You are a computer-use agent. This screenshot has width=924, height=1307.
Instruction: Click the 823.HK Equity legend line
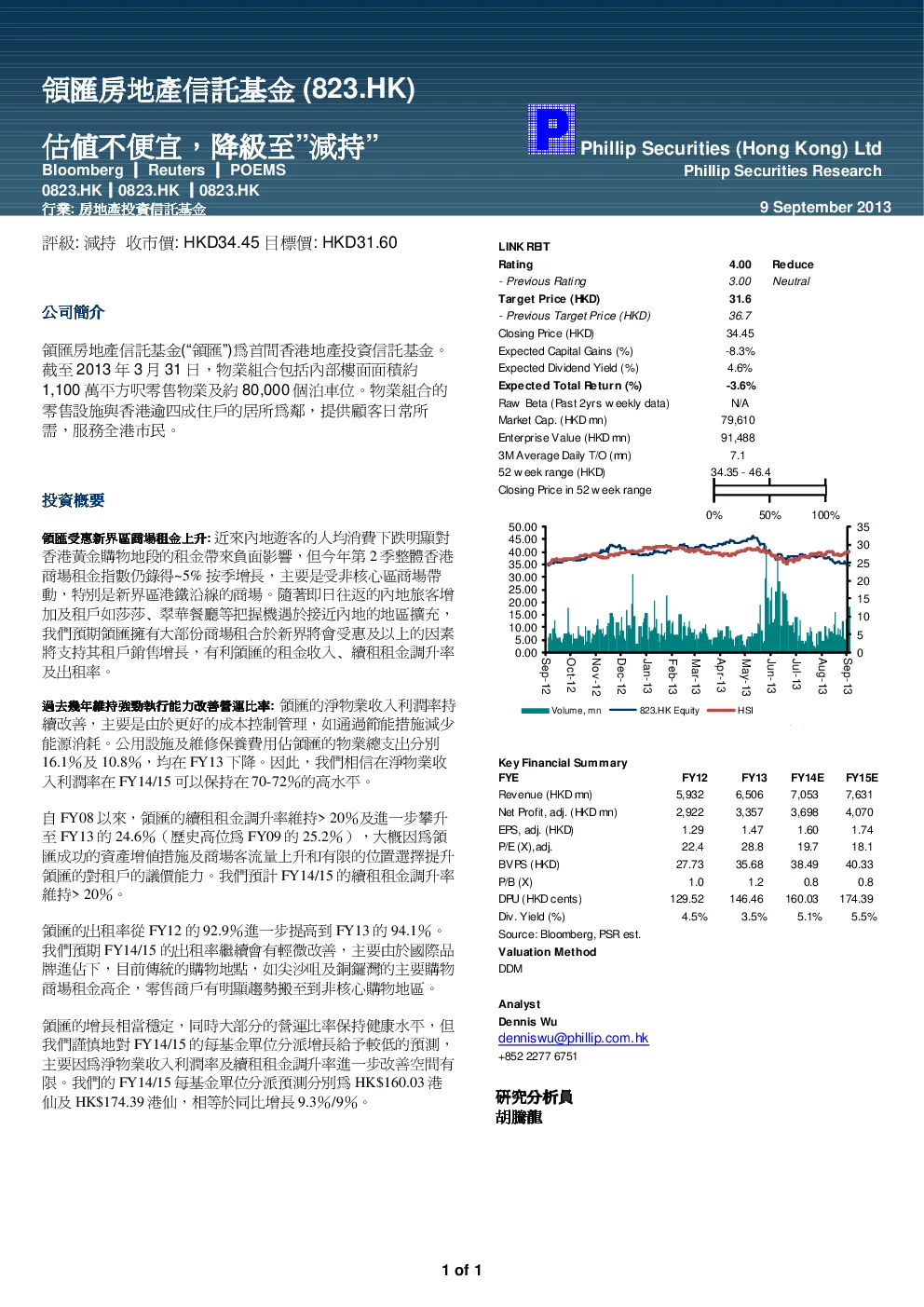coord(623,711)
